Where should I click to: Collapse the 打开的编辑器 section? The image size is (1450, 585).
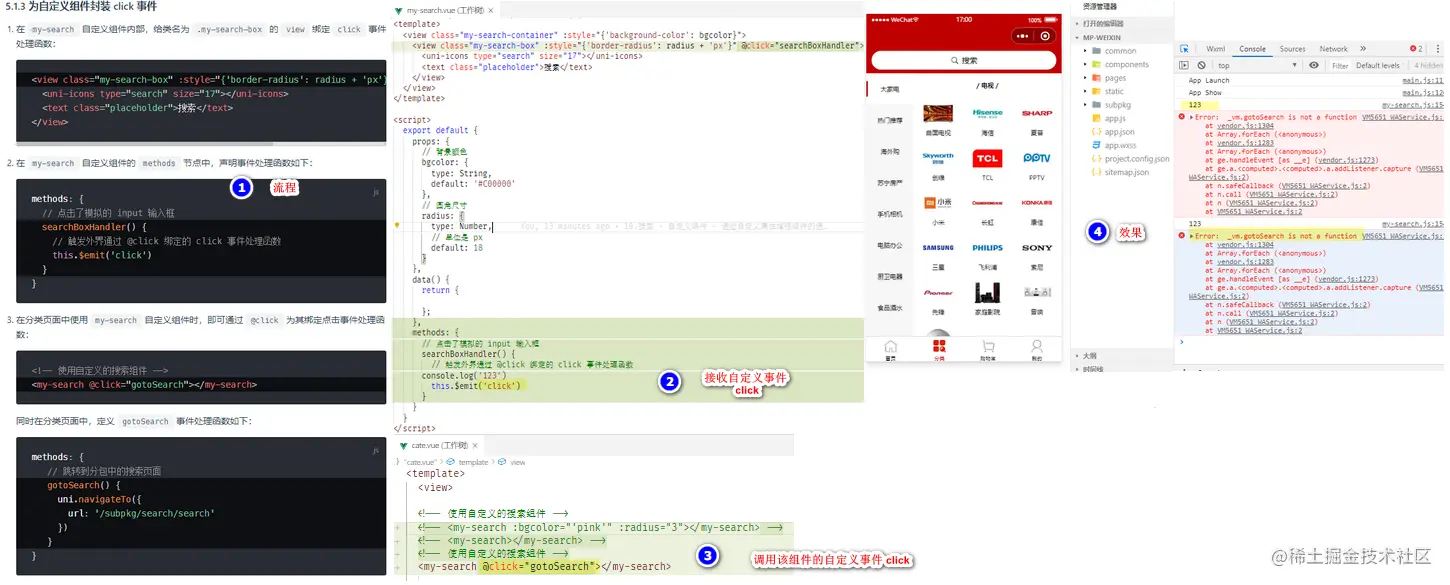pyautogui.click(x=1103, y=23)
